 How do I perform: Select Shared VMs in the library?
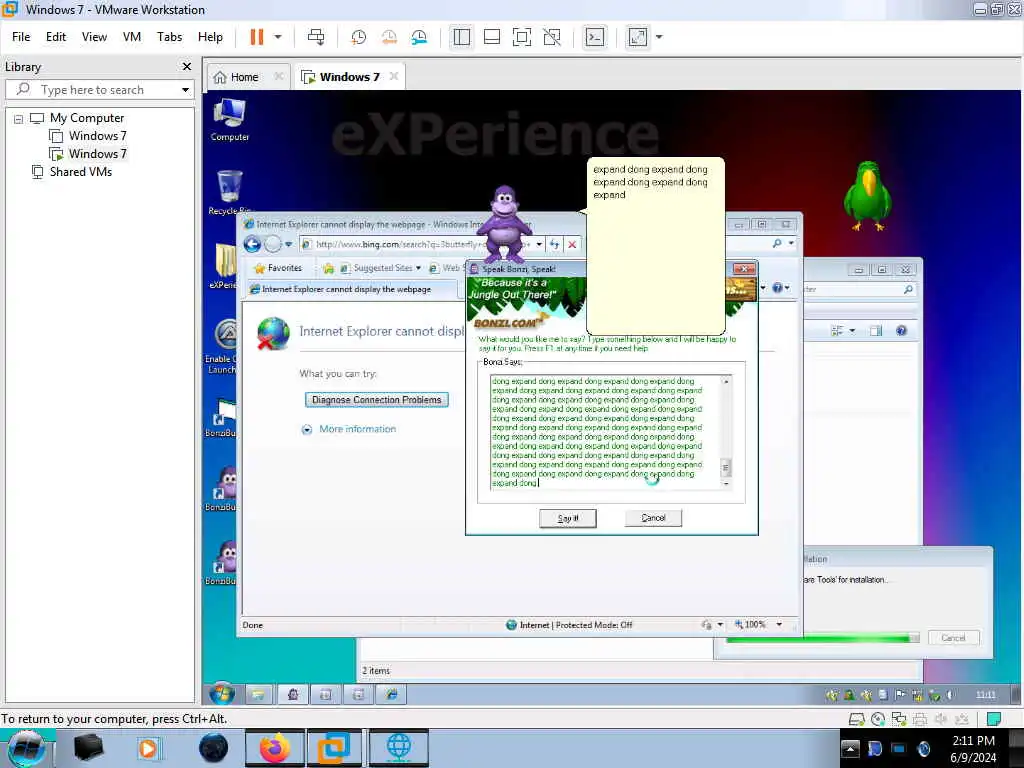pos(72,172)
